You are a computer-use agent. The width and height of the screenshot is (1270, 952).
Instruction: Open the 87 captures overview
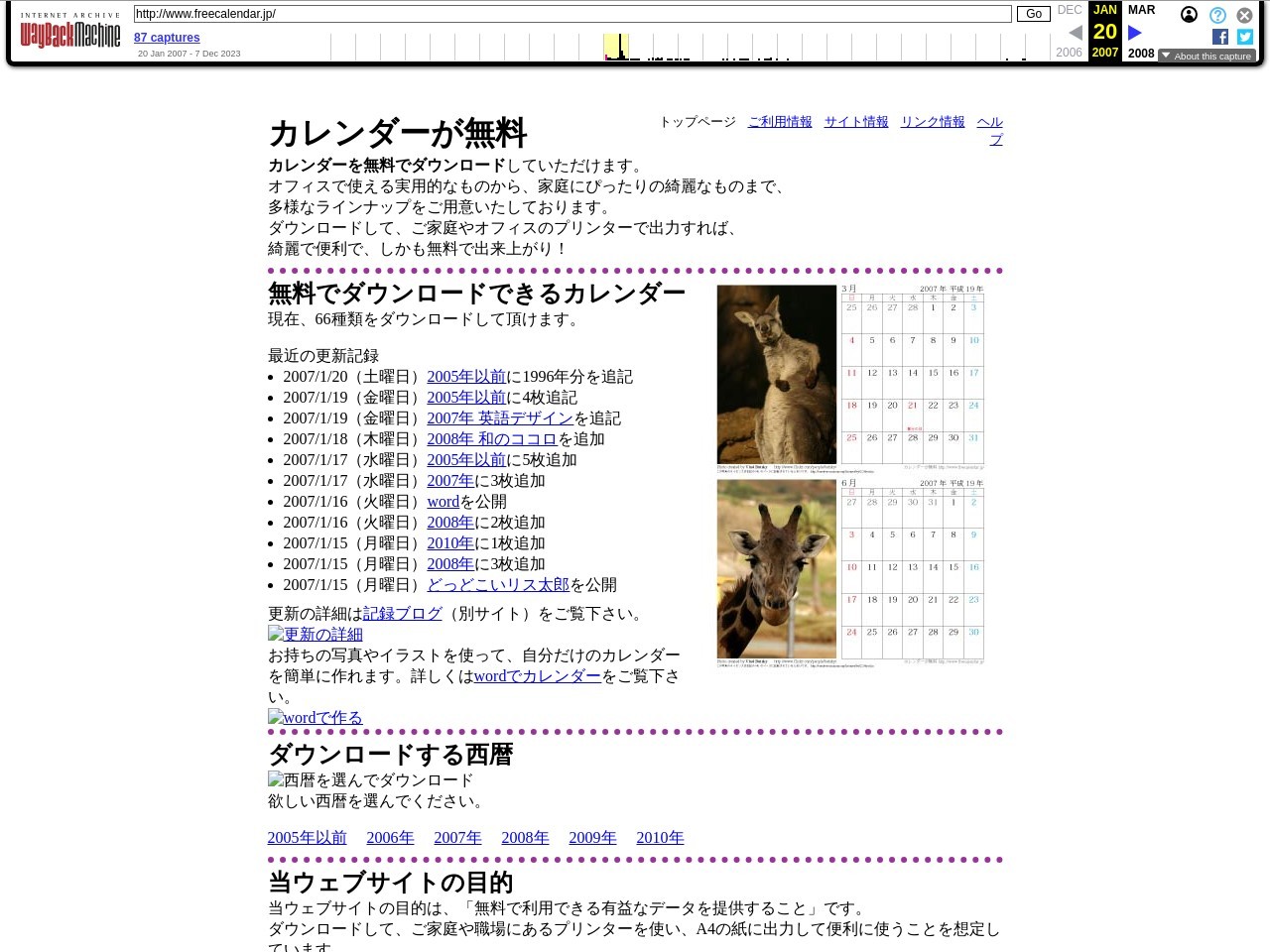click(x=167, y=38)
